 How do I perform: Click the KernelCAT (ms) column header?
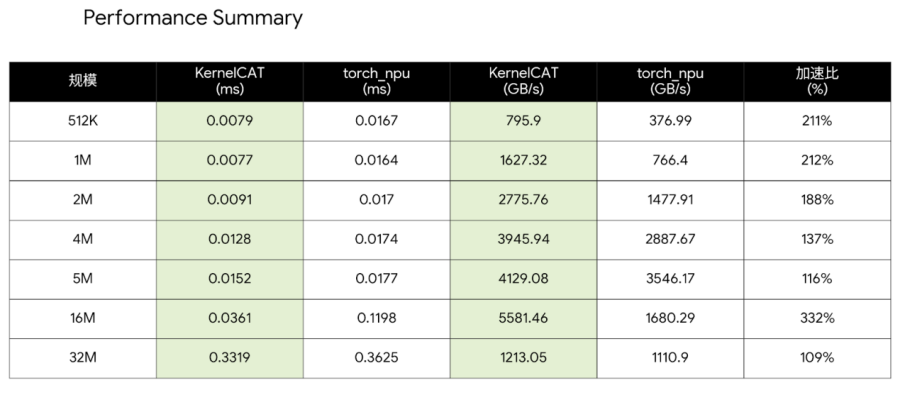pos(229,82)
